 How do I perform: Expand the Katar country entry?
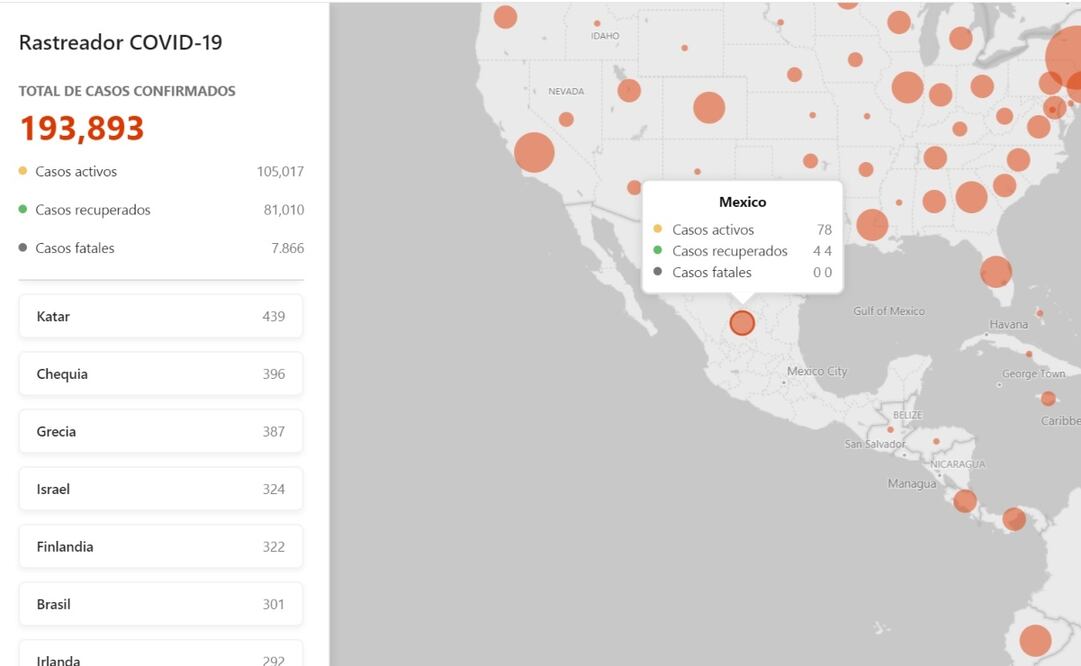point(160,316)
